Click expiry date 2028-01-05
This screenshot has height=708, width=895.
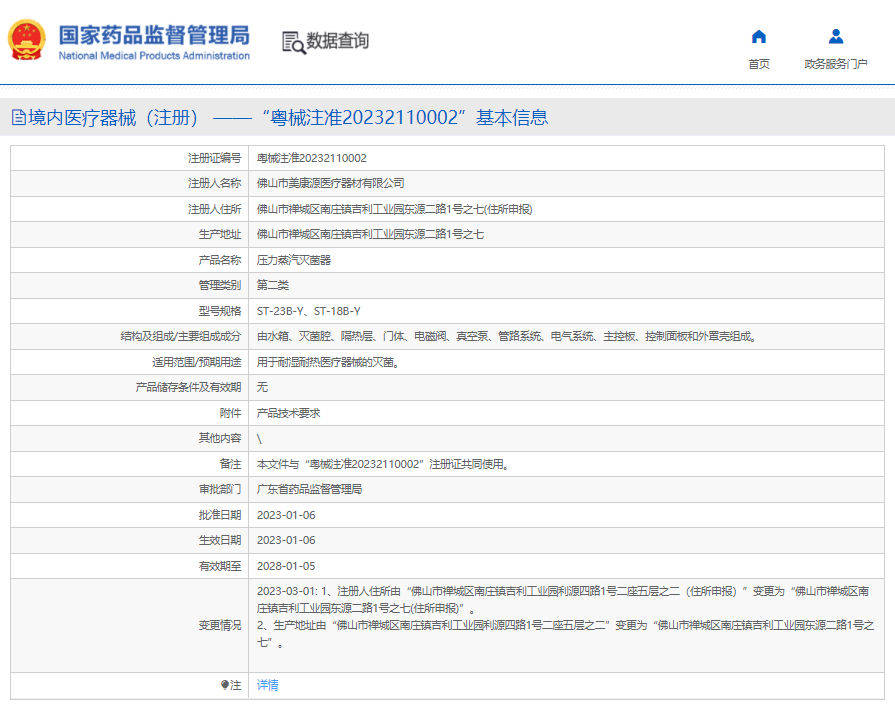coord(286,566)
